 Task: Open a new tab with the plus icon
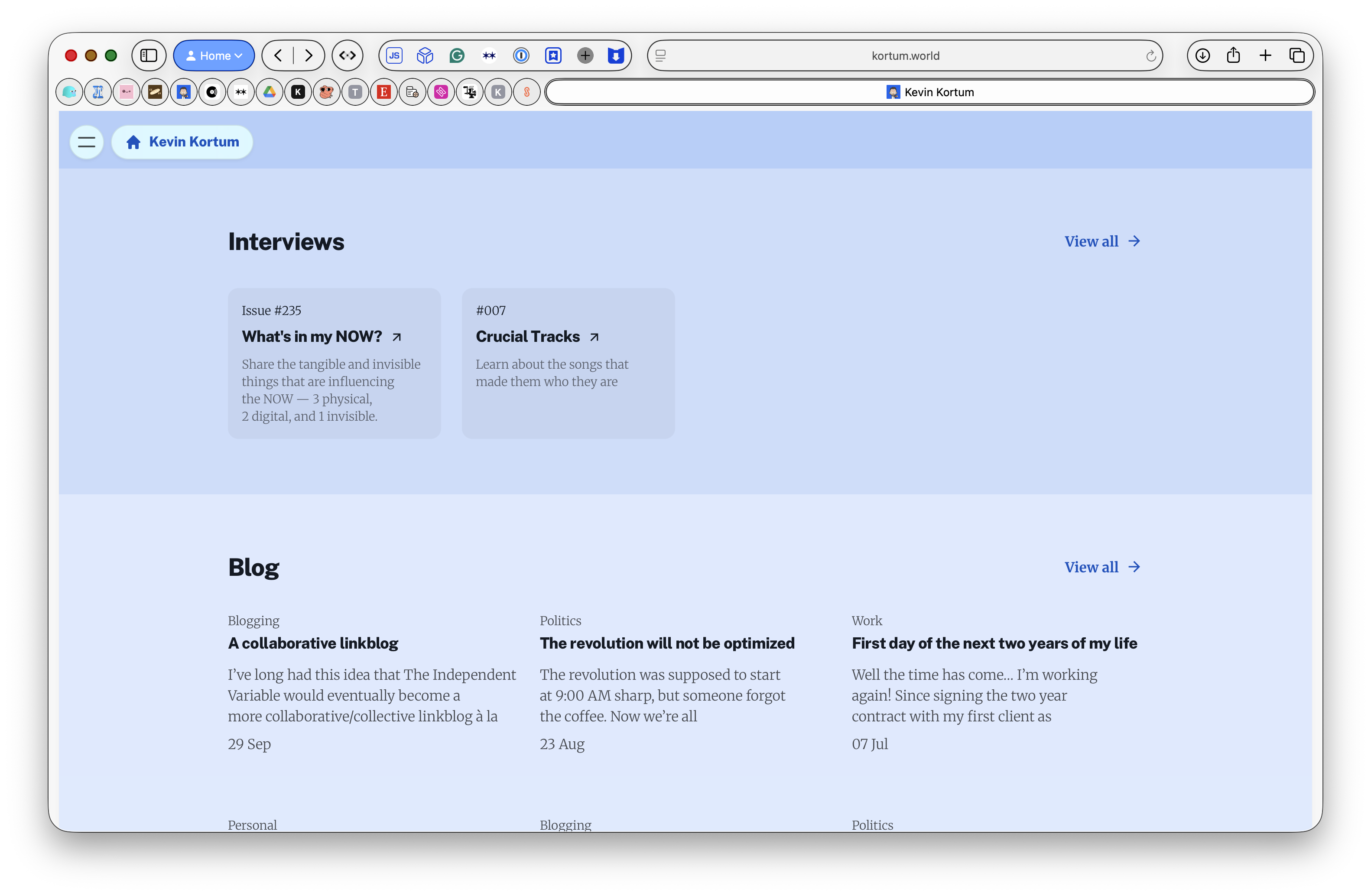click(1265, 55)
